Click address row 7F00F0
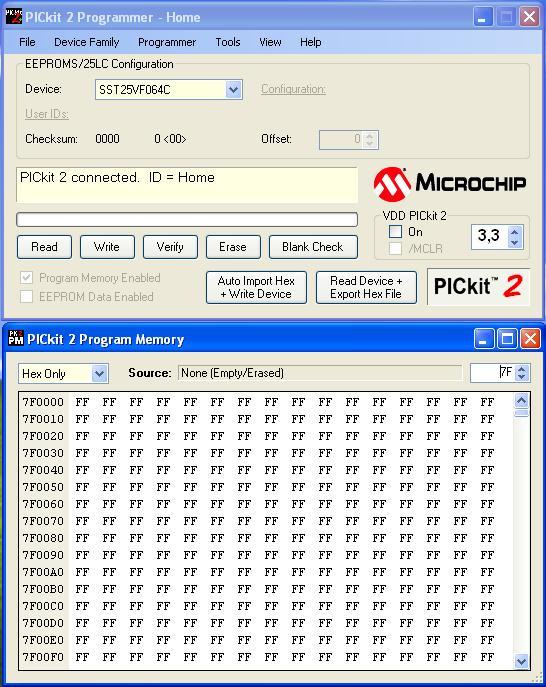The height and width of the screenshot is (687, 546). (x=43, y=657)
